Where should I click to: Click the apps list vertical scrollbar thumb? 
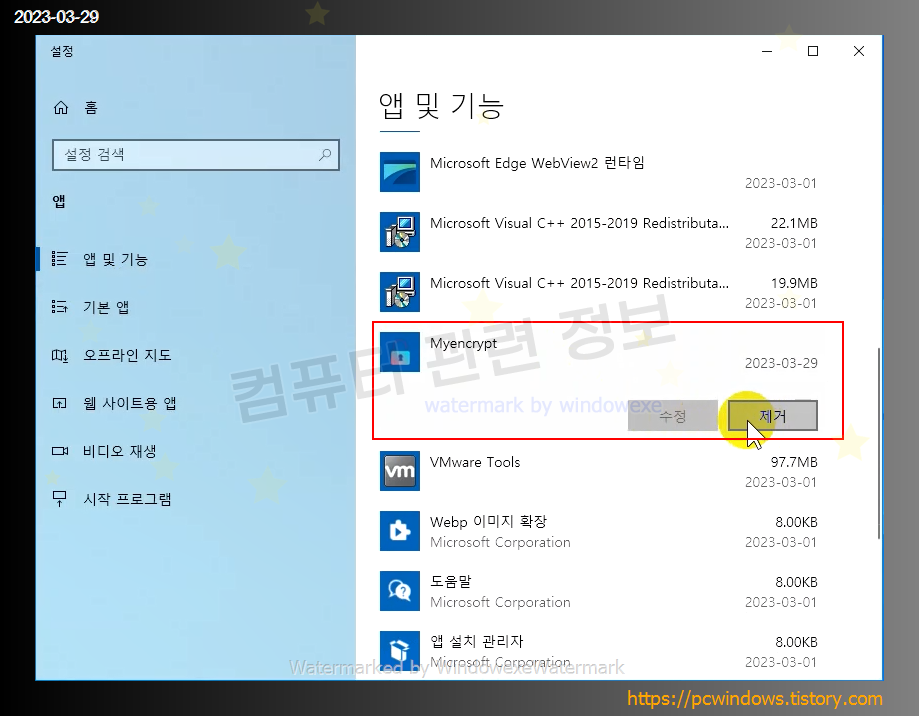point(879,443)
